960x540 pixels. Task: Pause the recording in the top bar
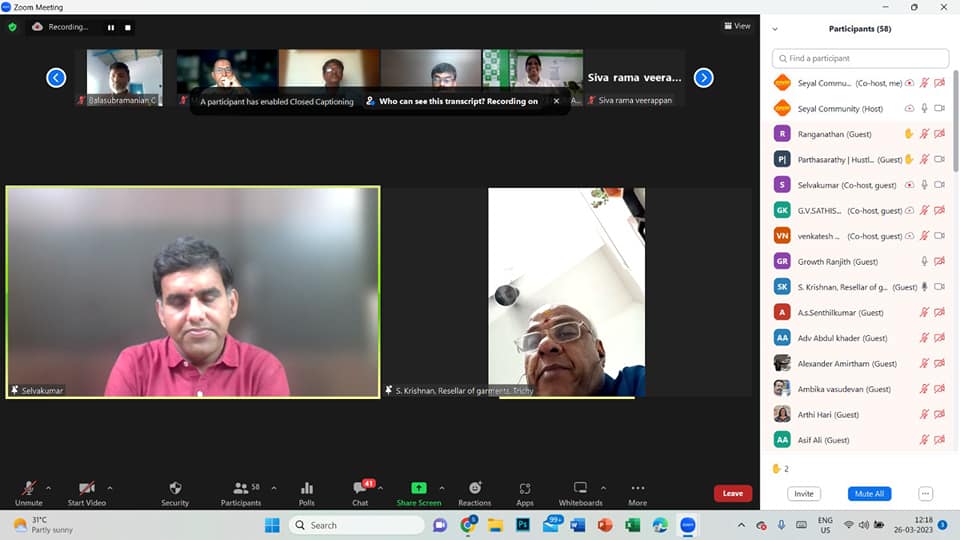[111, 27]
